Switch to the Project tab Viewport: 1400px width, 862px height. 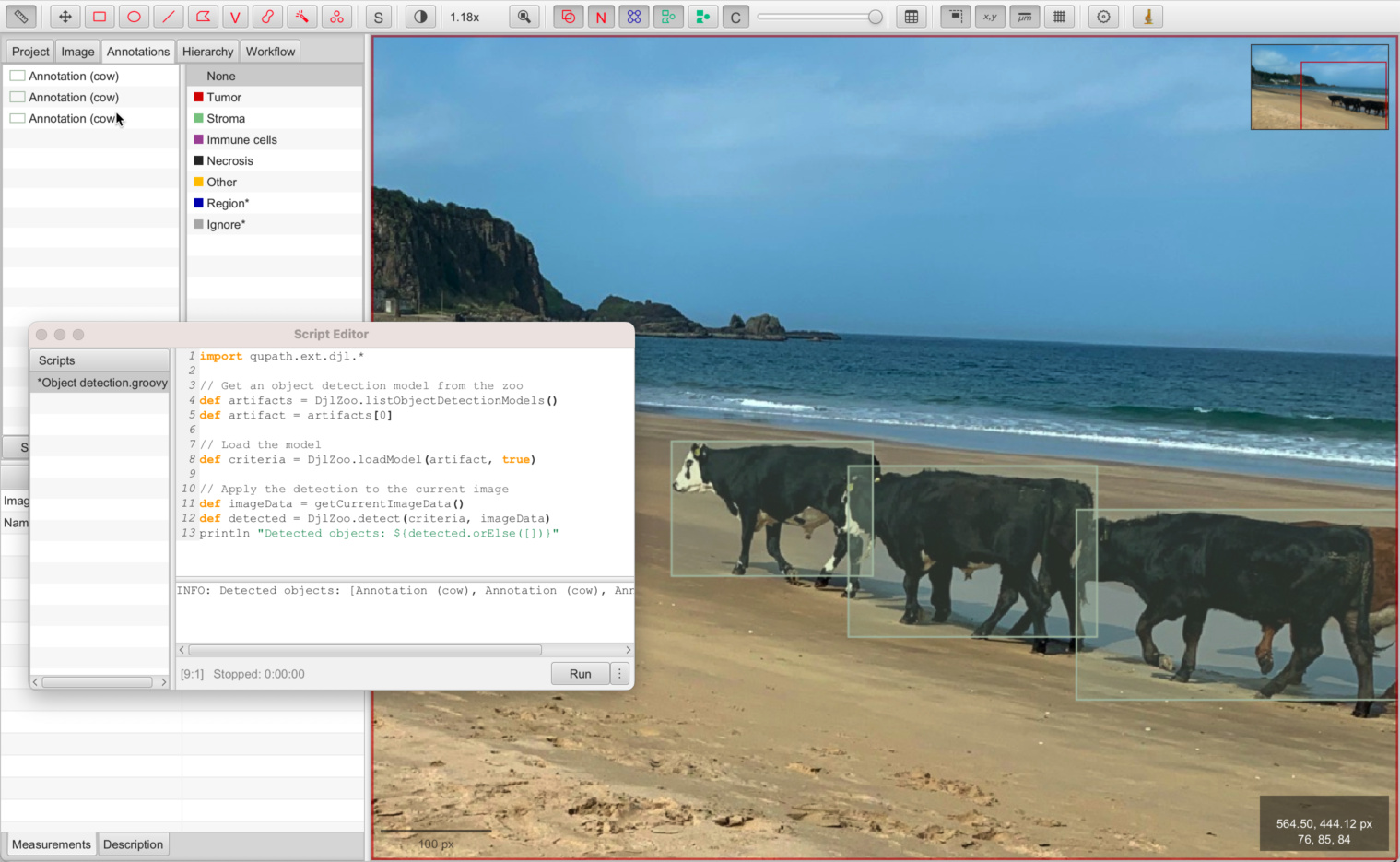(30, 52)
